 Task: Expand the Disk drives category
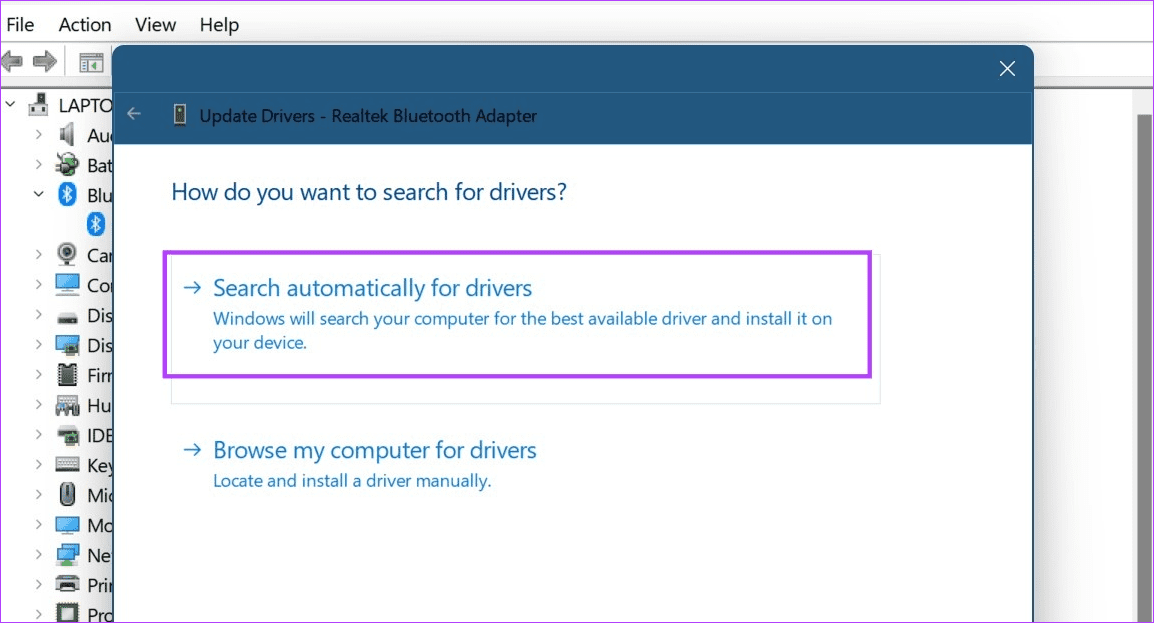[38, 315]
